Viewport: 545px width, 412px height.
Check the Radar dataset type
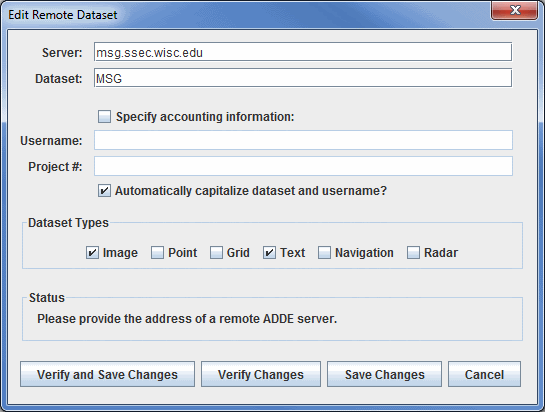413,252
